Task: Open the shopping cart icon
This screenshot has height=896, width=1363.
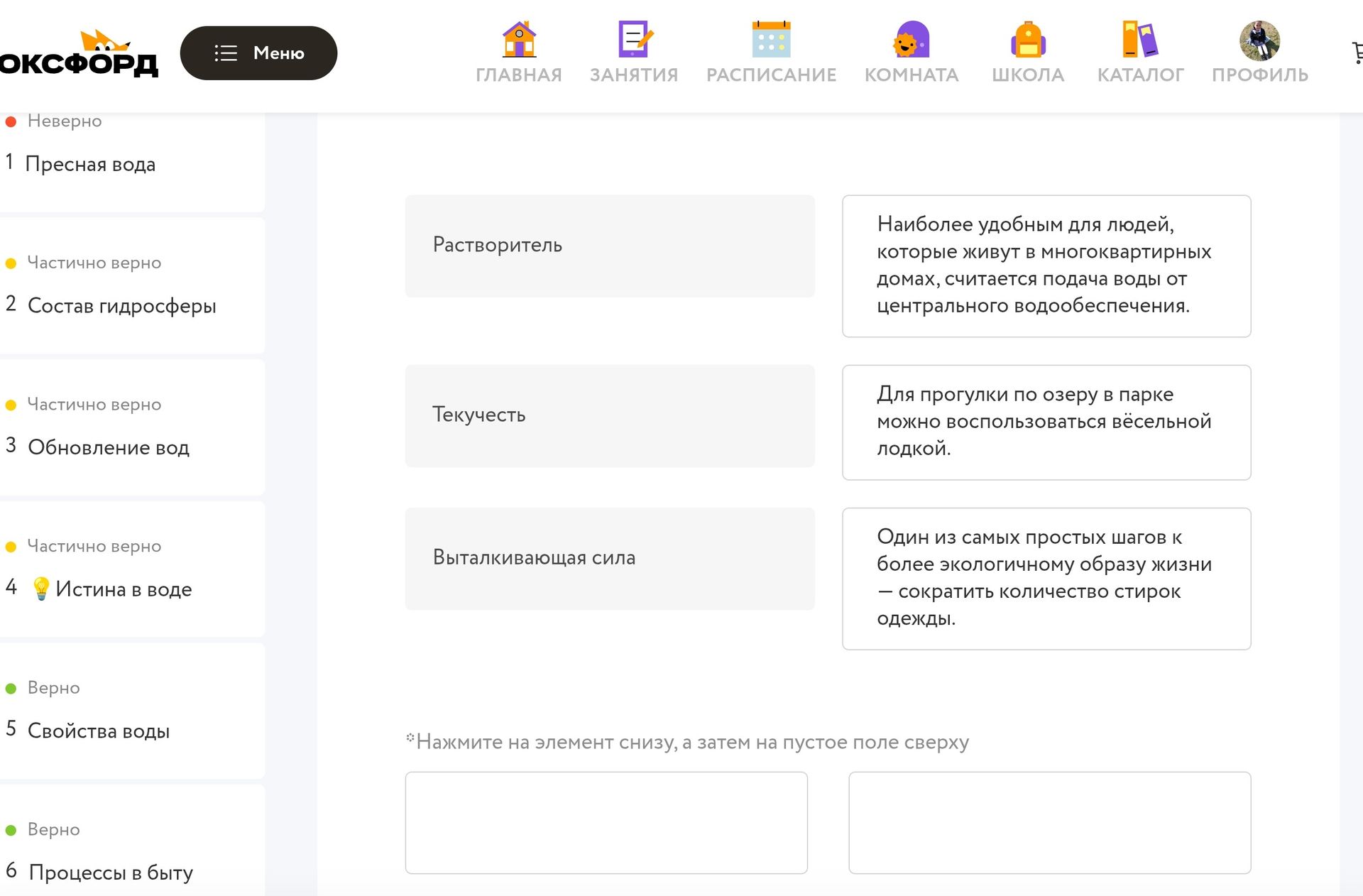Action: [x=1357, y=53]
